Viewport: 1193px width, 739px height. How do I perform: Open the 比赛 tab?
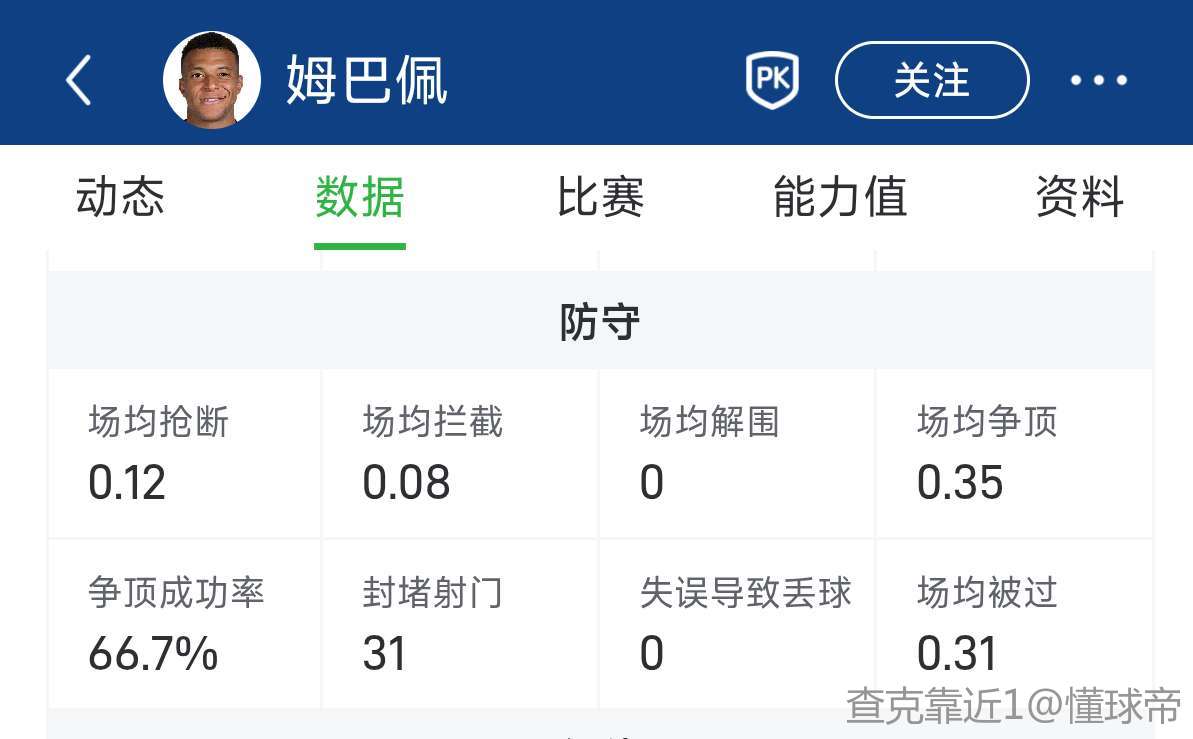click(x=600, y=197)
